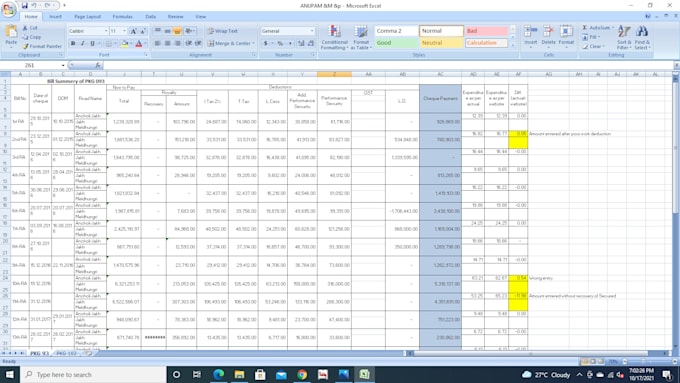Open Microsoft Edge from the taskbar

[218, 374]
